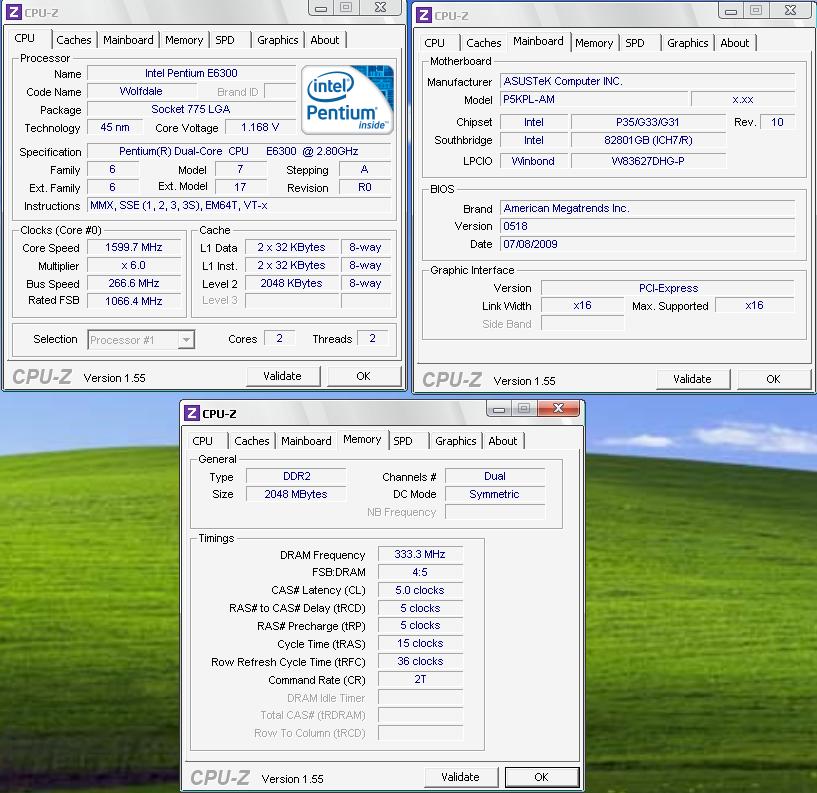Open Caches tab in the motherboard info window

(484, 43)
